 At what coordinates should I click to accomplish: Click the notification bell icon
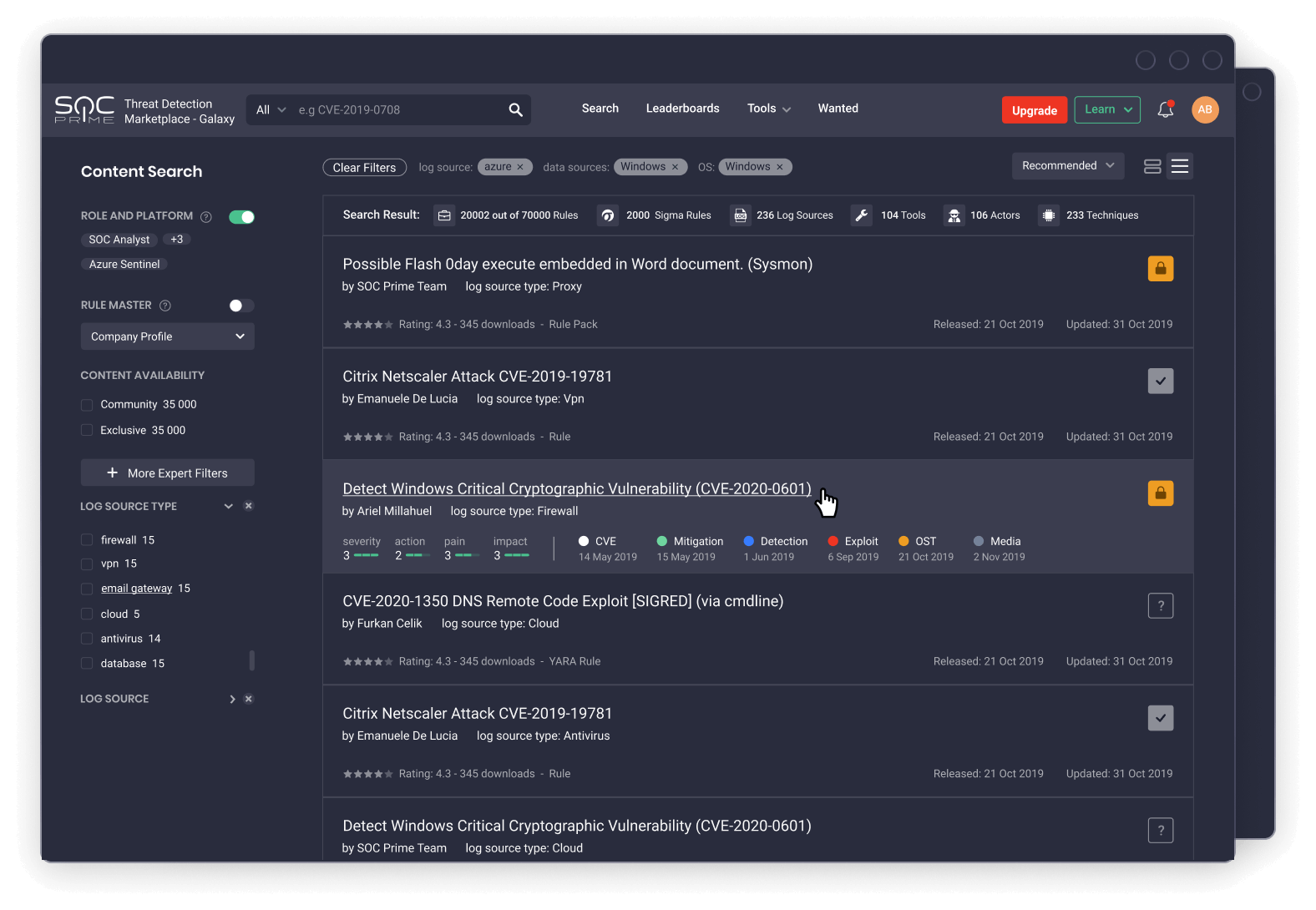1165,109
